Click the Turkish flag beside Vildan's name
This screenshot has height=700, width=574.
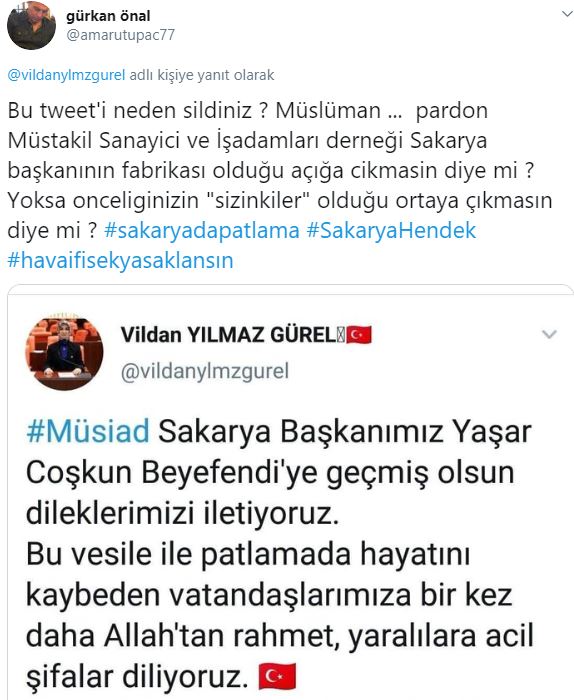(x=359, y=335)
